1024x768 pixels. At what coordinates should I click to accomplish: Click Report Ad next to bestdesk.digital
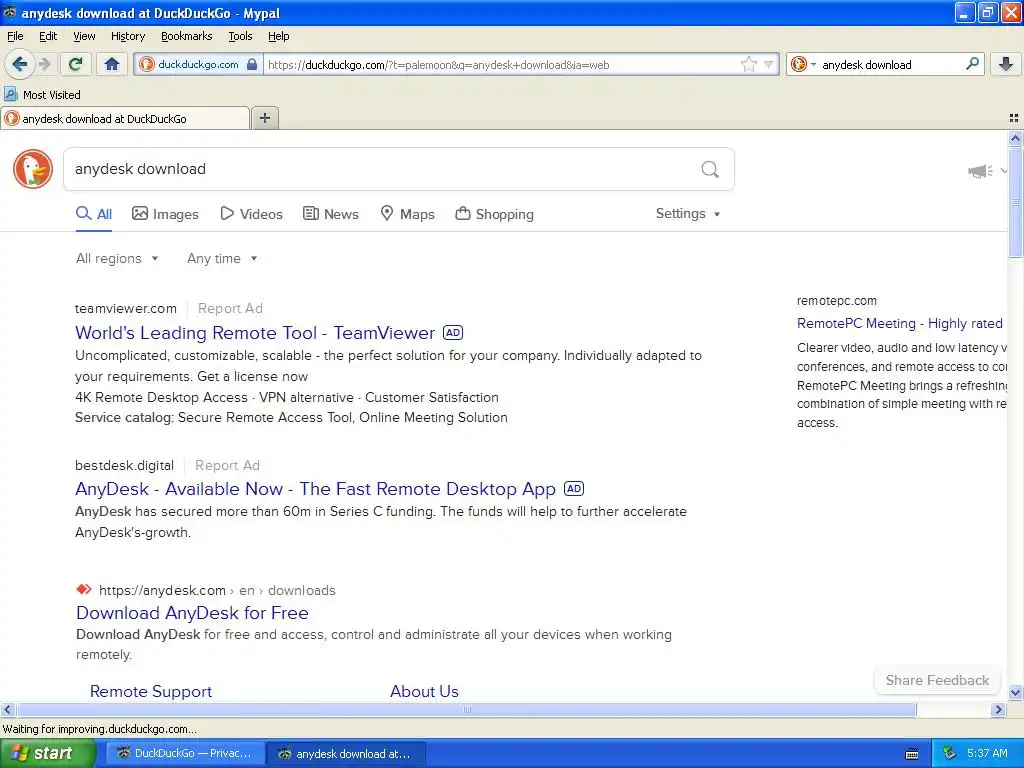pyautogui.click(x=227, y=465)
